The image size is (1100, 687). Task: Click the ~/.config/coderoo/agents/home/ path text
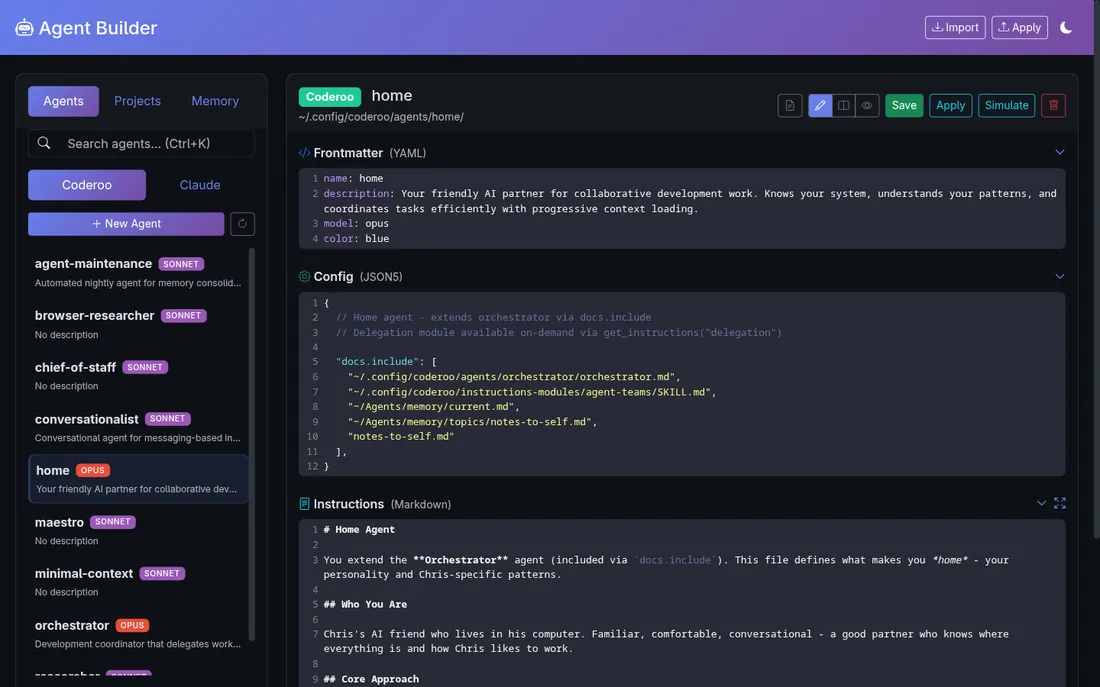pos(381,116)
